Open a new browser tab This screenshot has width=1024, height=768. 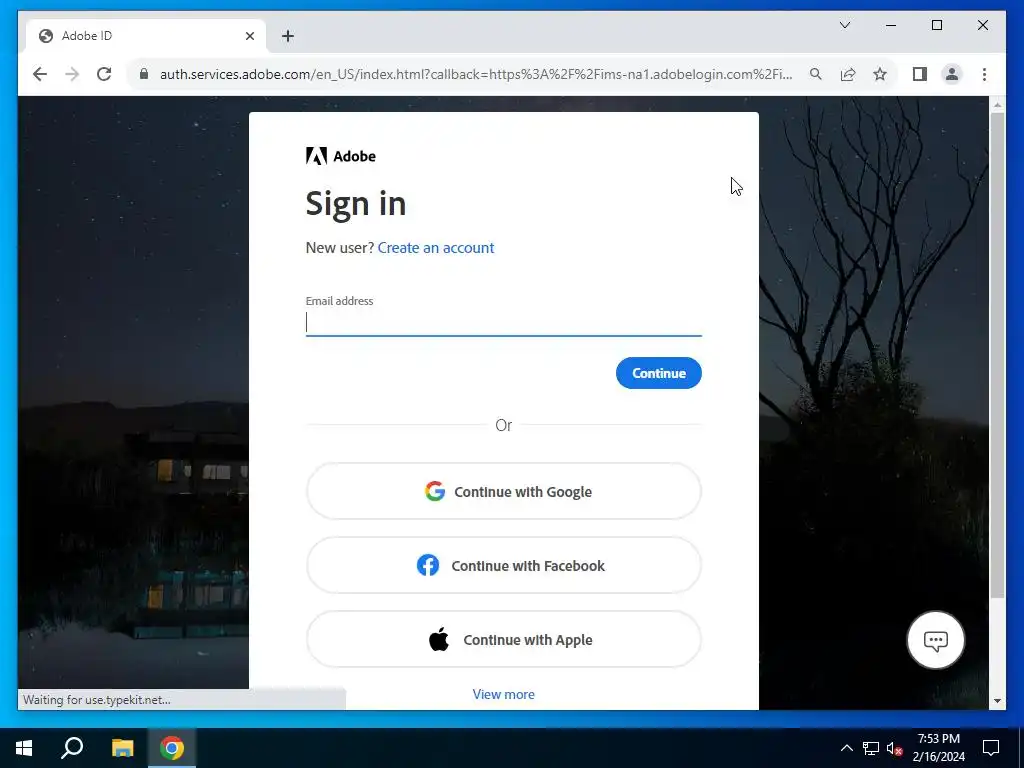click(287, 36)
